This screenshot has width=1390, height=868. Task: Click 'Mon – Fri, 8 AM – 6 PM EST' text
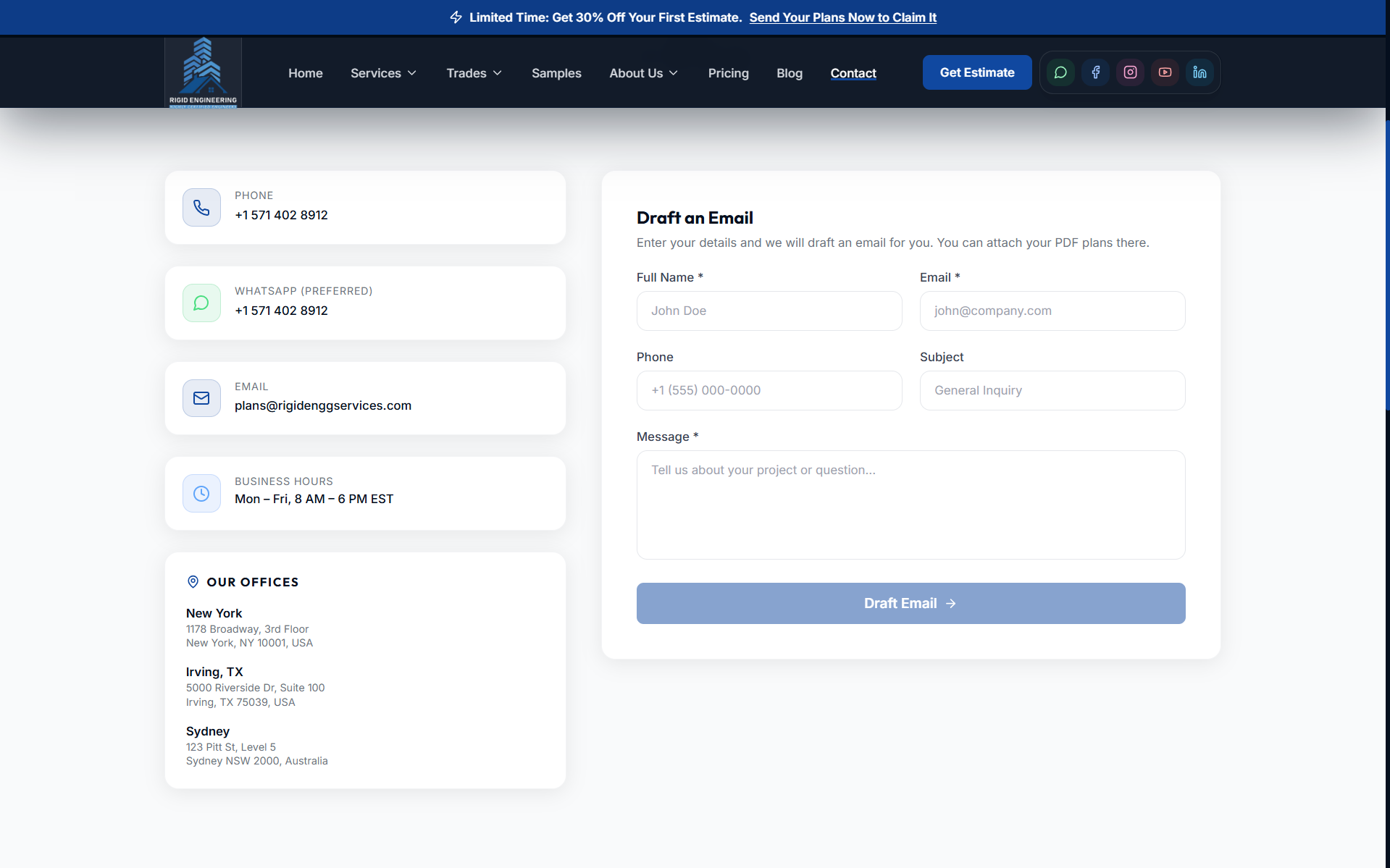point(314,499)
